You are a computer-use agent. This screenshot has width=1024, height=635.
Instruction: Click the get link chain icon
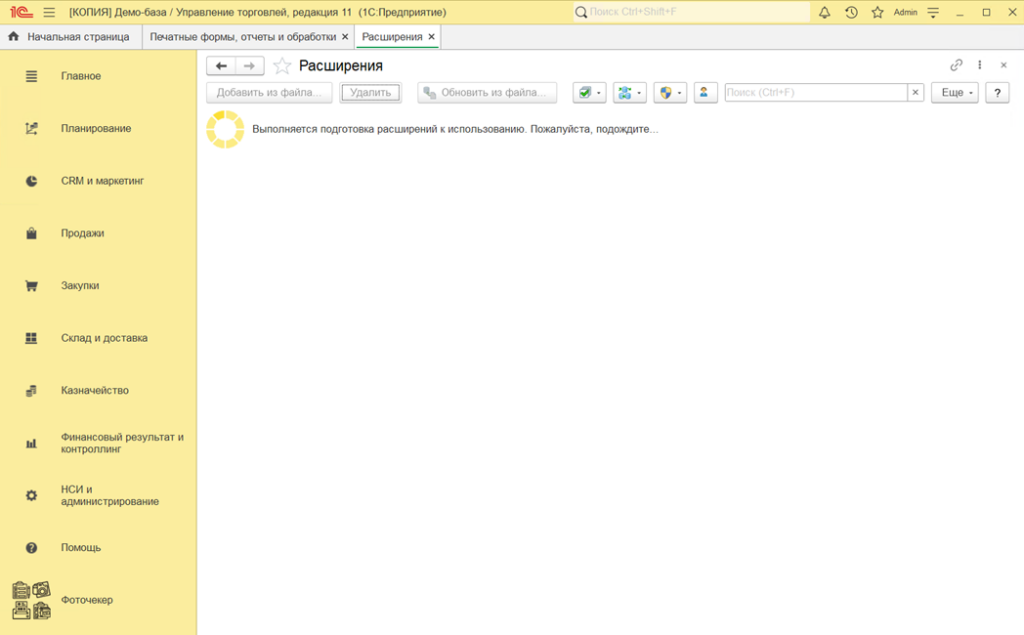(956, 65)
